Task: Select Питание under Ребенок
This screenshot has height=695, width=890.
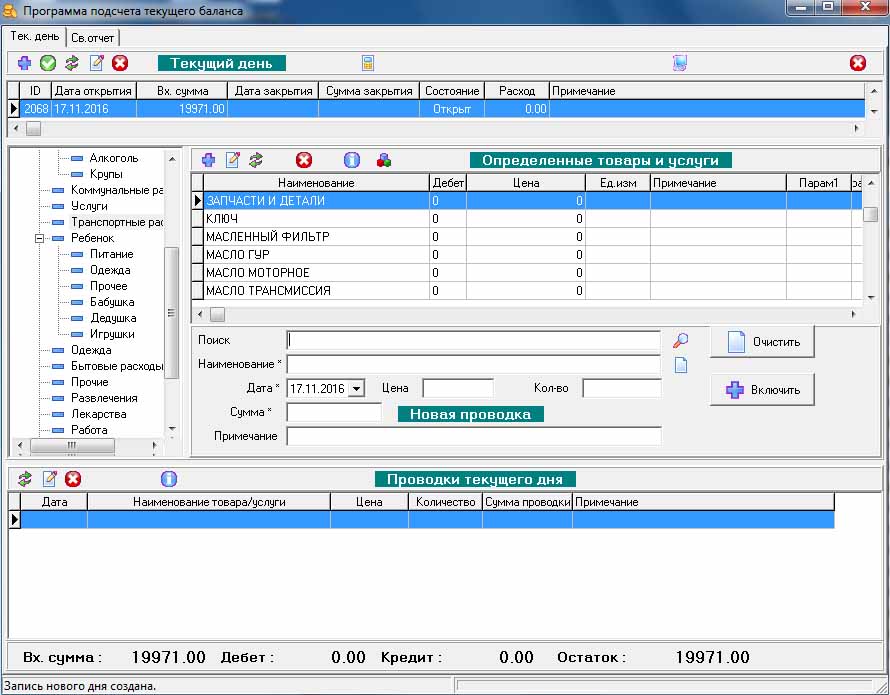Action: [x=111, y=254]
